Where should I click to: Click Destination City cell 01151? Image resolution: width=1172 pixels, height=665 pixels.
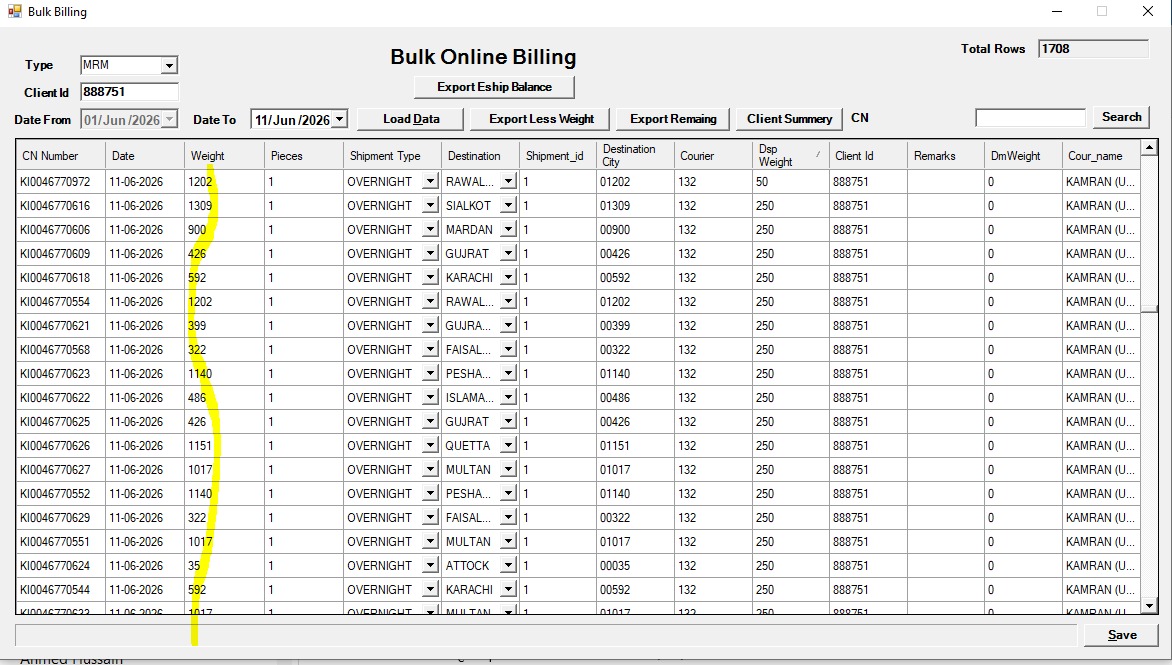coord(635,445)
